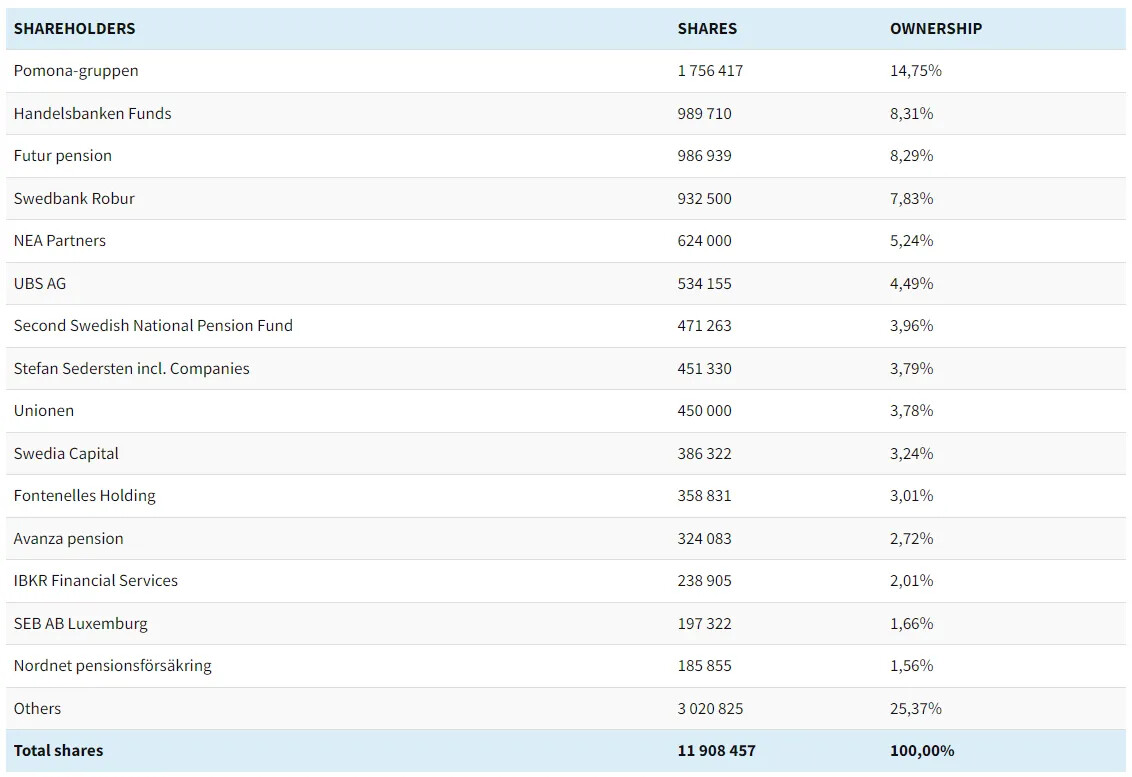Click Total shares value 11 908 457
The height and width of the screenshot is (777, 1132).
point(716,751)
